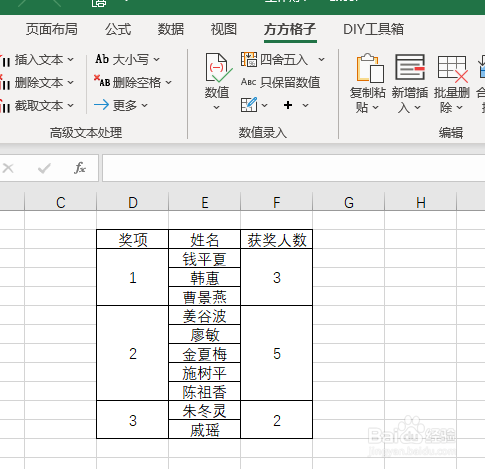Select merged 奖项 cell showing 1
485x469 pixels.
coord(133,277)
